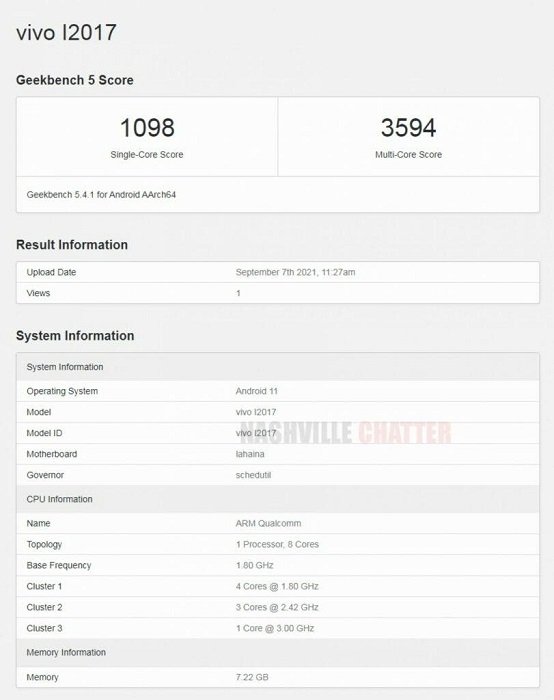Click the '3 Cores @ 2.42 GHz' value
The width and height of the screenshot is (554, 700).
tap(277, 607)
